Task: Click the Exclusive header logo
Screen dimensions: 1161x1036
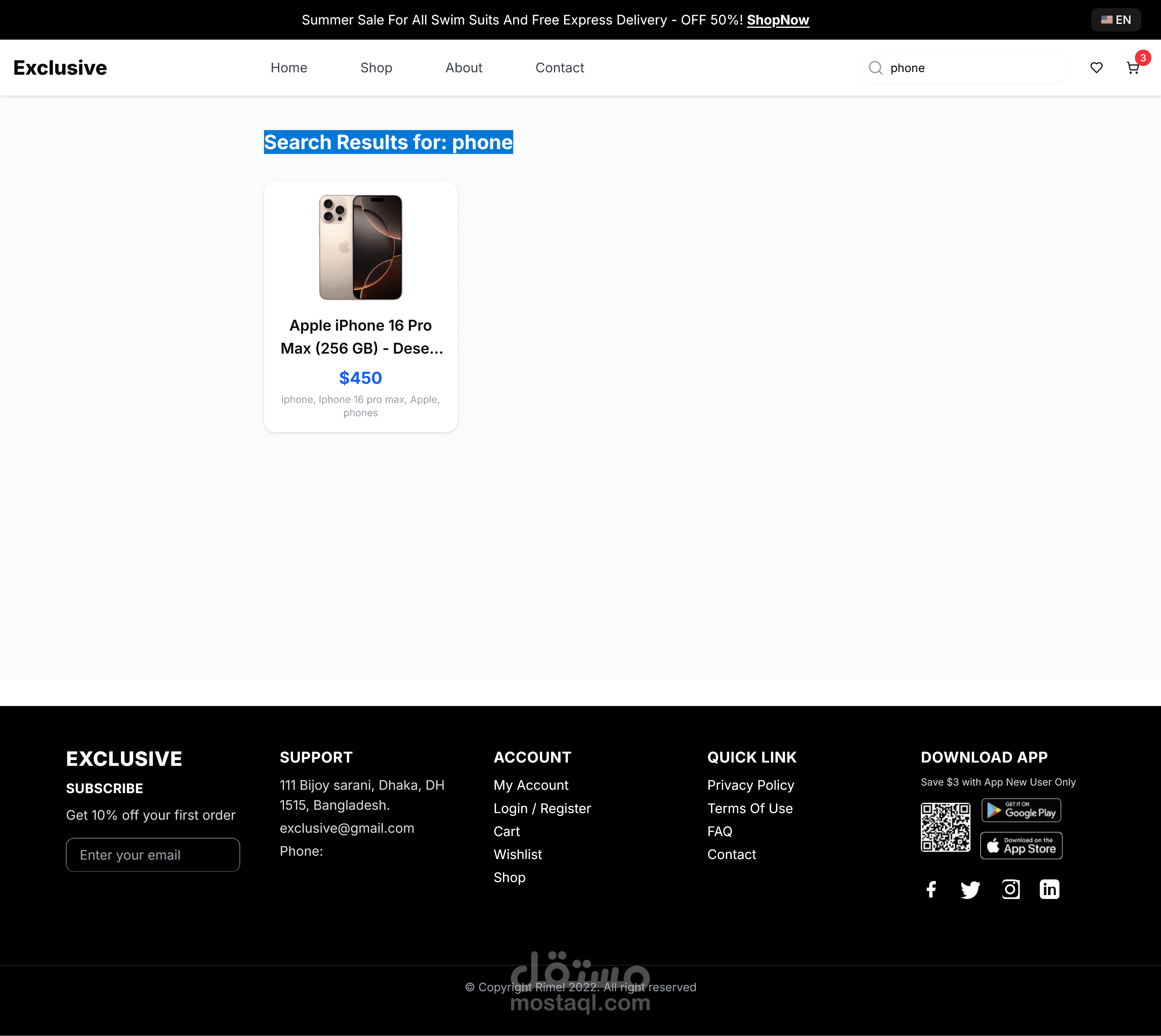Action: [x=60, y=68]
